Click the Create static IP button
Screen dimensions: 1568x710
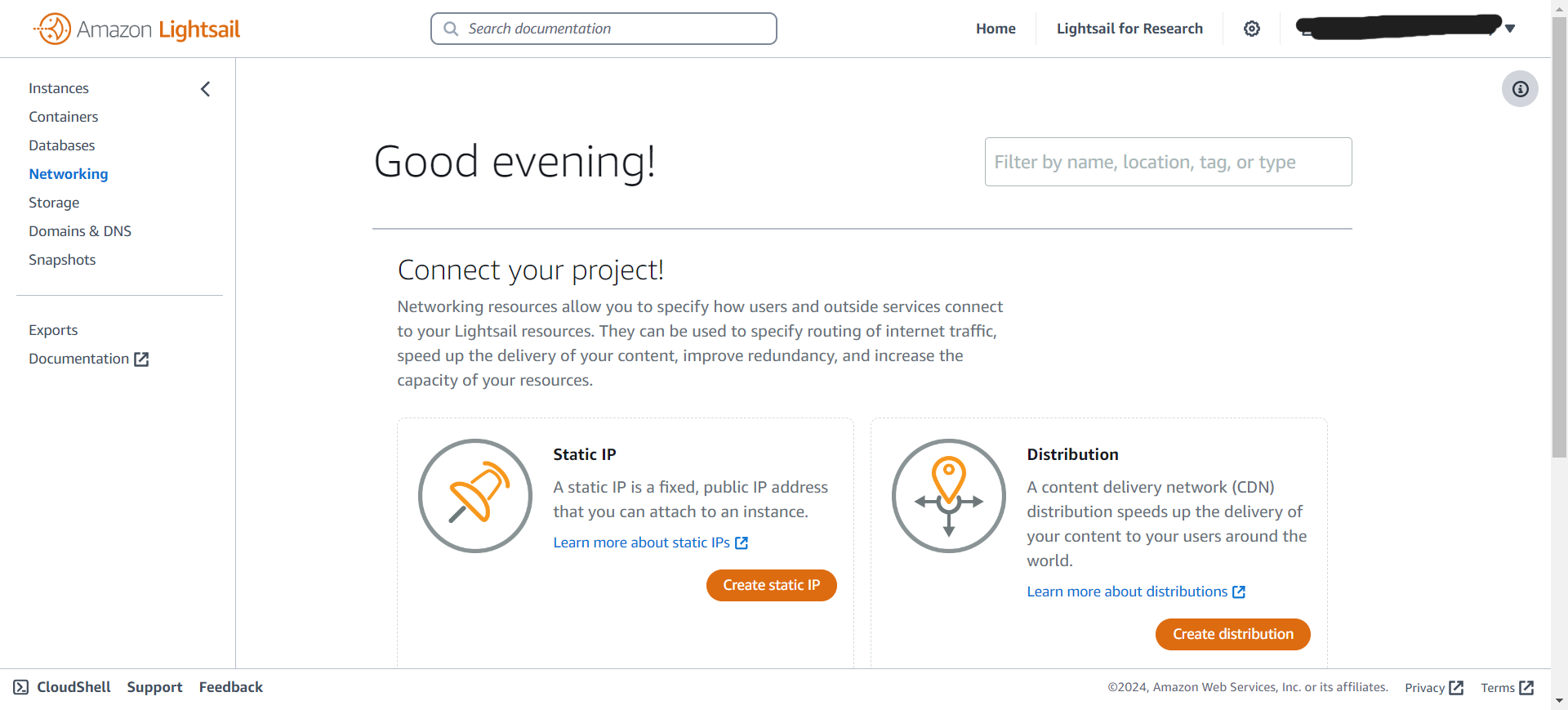pos(772,585)
